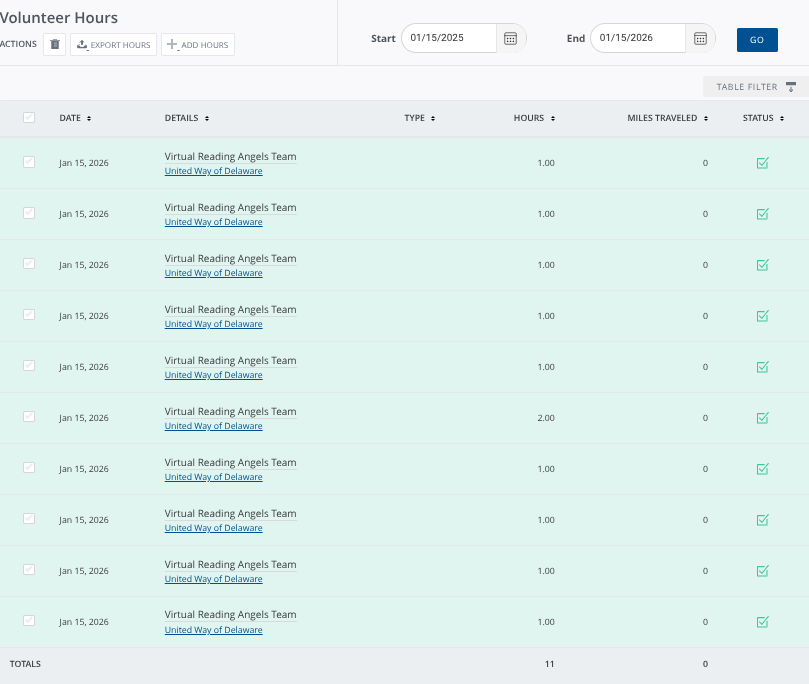Toggle the select-all header checkbox
The image size is (809, 684).
(29, 118)
